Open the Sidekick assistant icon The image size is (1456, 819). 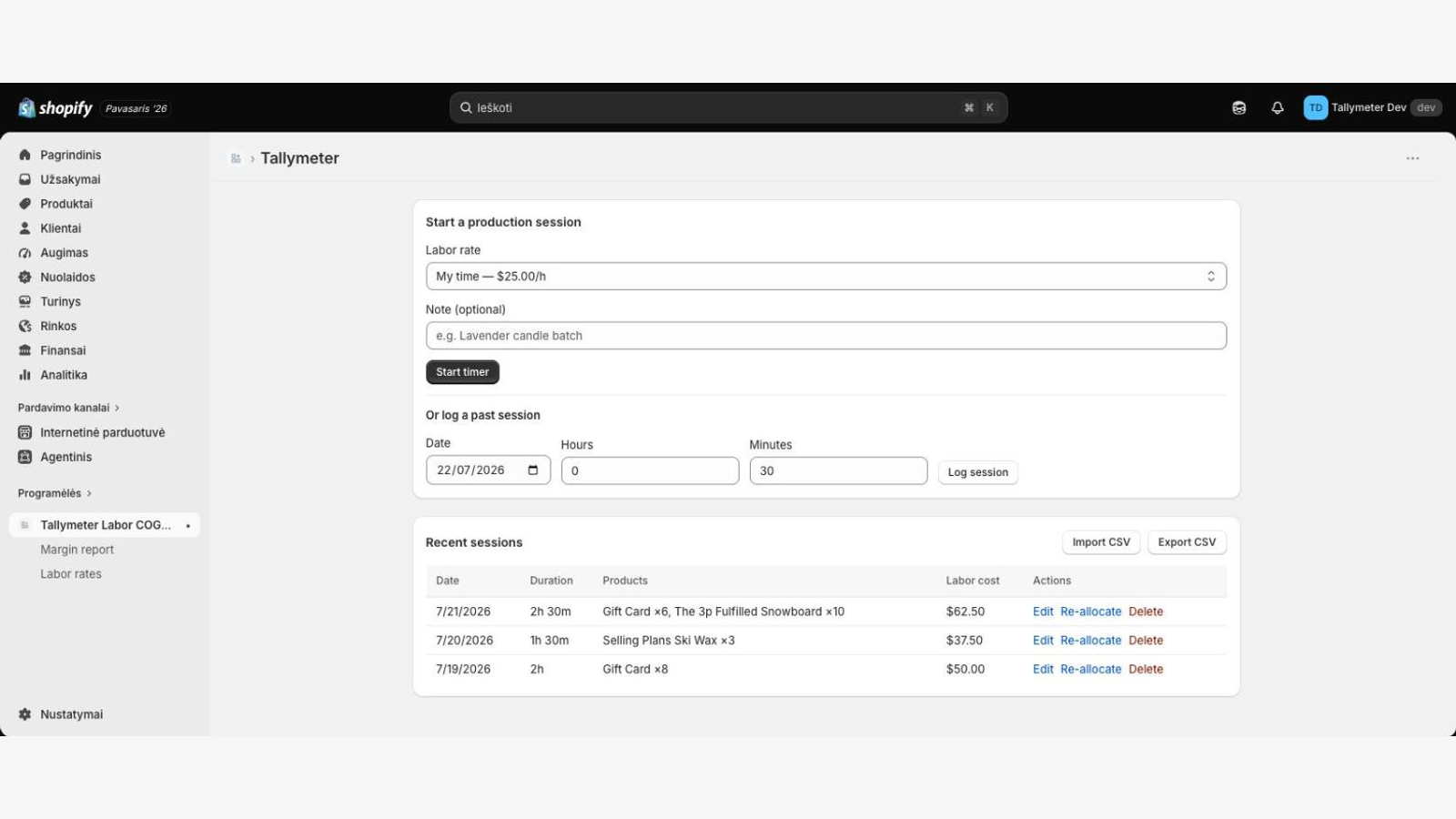1239,107
